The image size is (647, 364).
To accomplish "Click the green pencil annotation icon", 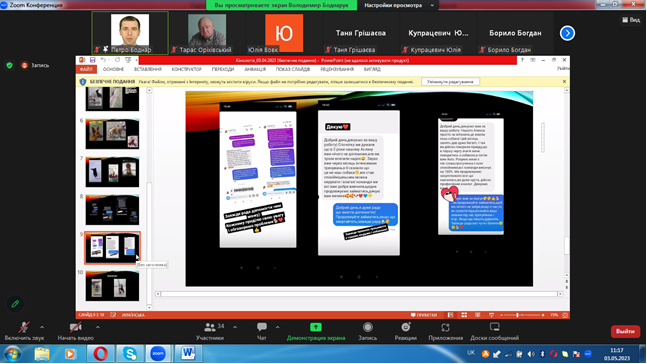I will 15,304.
